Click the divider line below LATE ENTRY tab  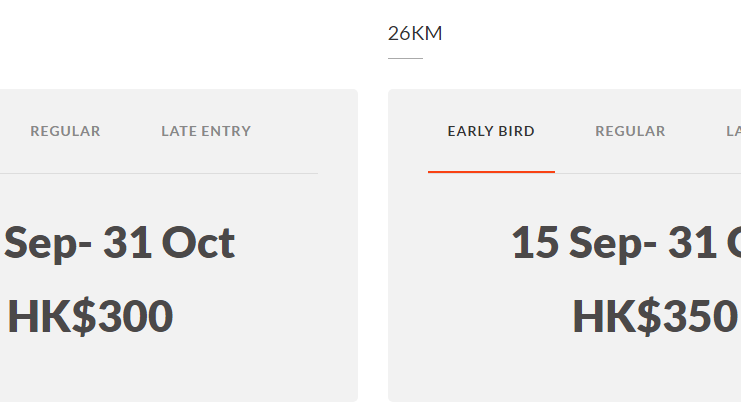(206, 173)
